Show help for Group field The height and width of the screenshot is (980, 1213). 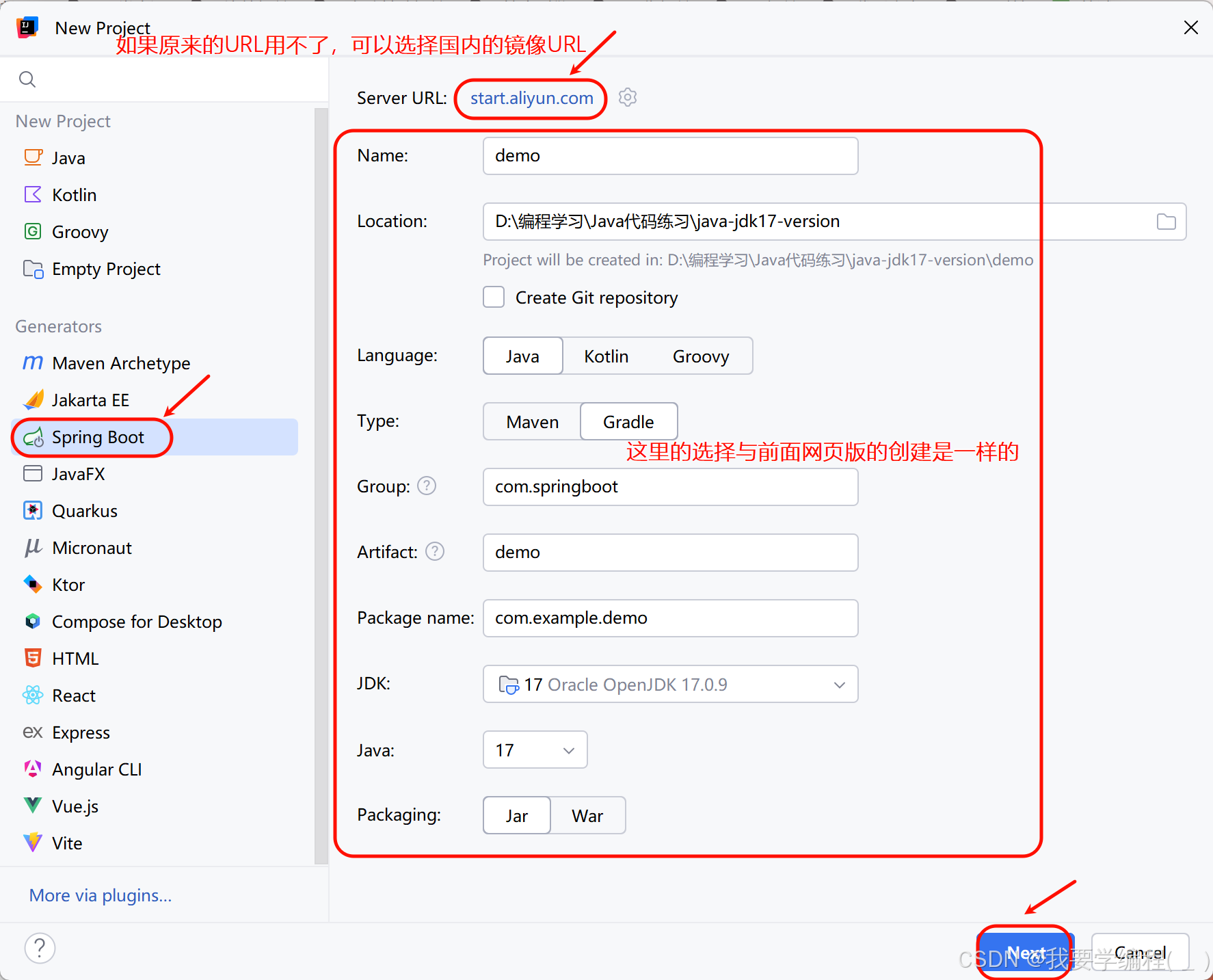pos(427,486)
